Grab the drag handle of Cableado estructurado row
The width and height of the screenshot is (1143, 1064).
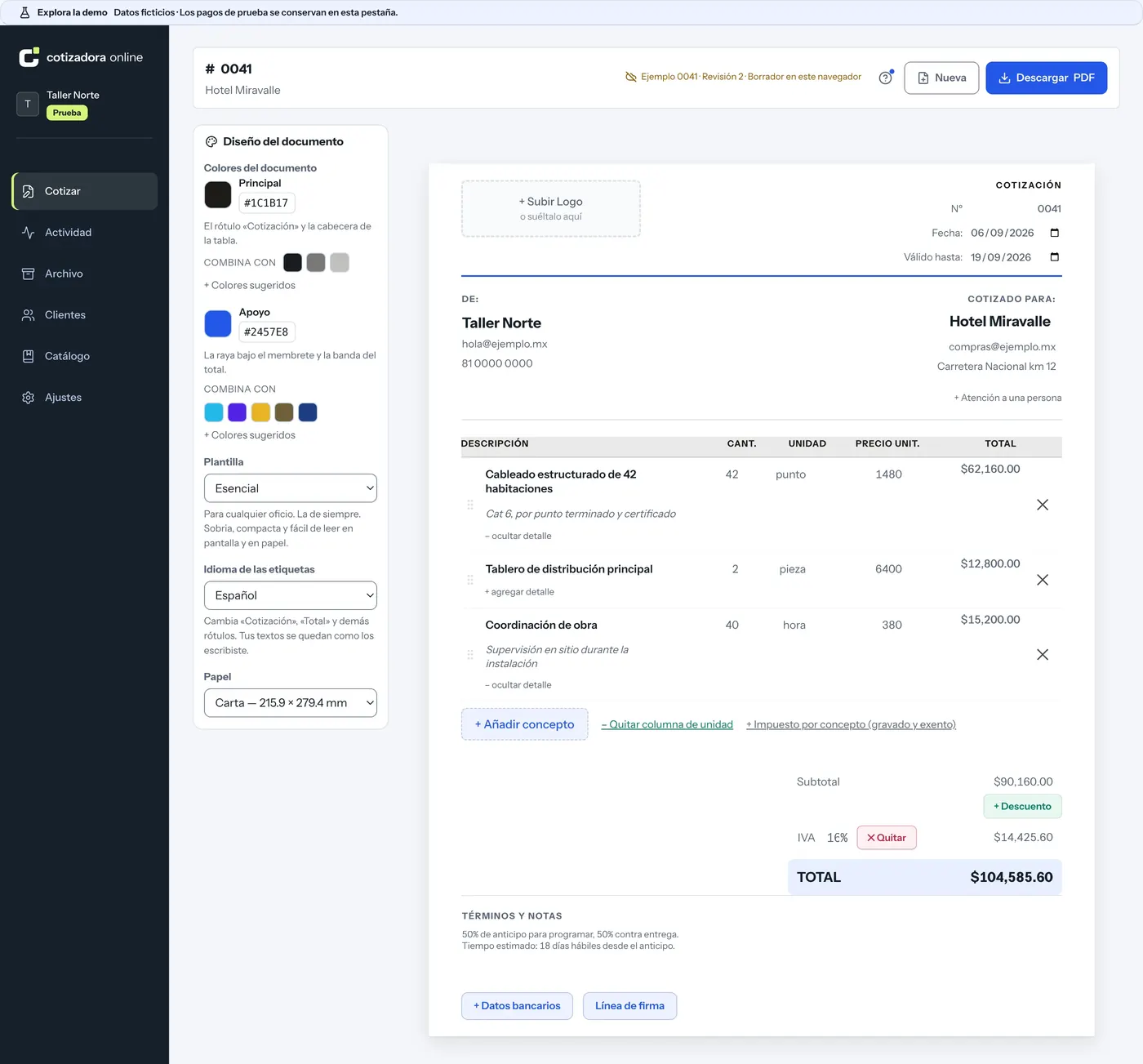pyautogui.click(x=470, y=505)
